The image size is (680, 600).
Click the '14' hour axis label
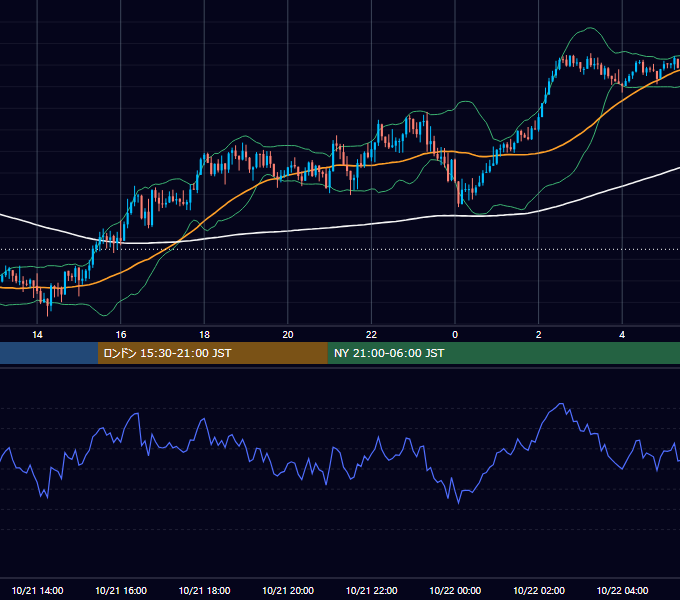(x=37, y=335)
